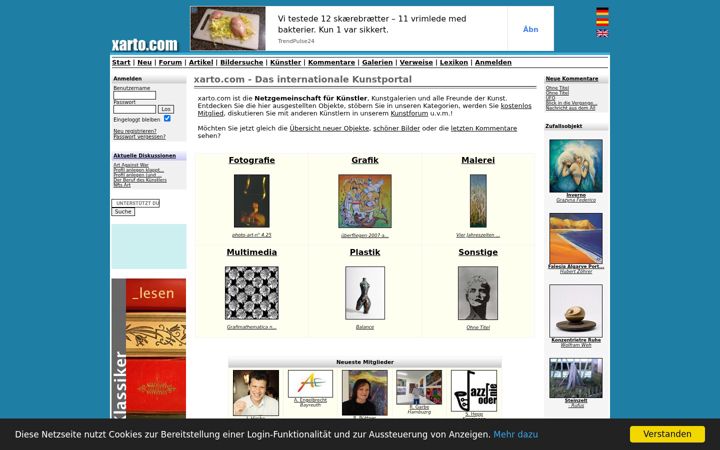Open the Multimedia patterned thumbnail
Image resolution: width=720 pixels, height=450 pixels.
pos(252,293)
